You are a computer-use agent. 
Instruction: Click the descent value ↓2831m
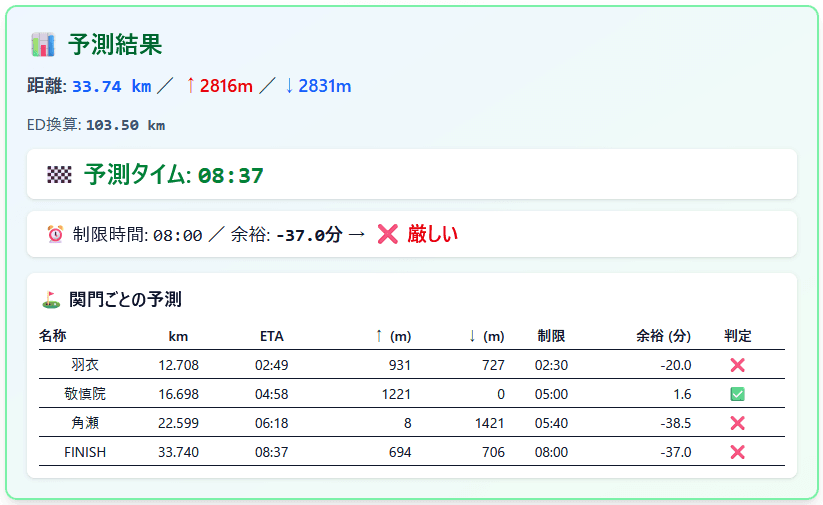coord(318,86)
